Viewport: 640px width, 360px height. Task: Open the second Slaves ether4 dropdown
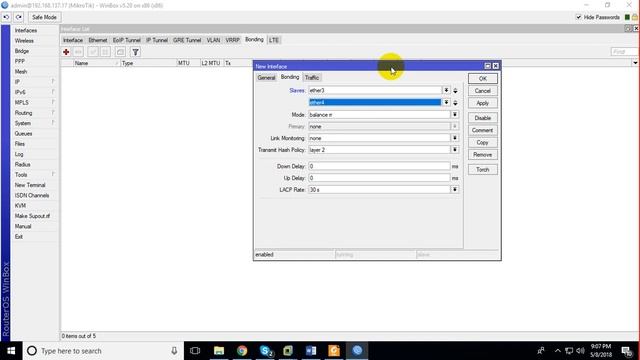tap(446, 102)
